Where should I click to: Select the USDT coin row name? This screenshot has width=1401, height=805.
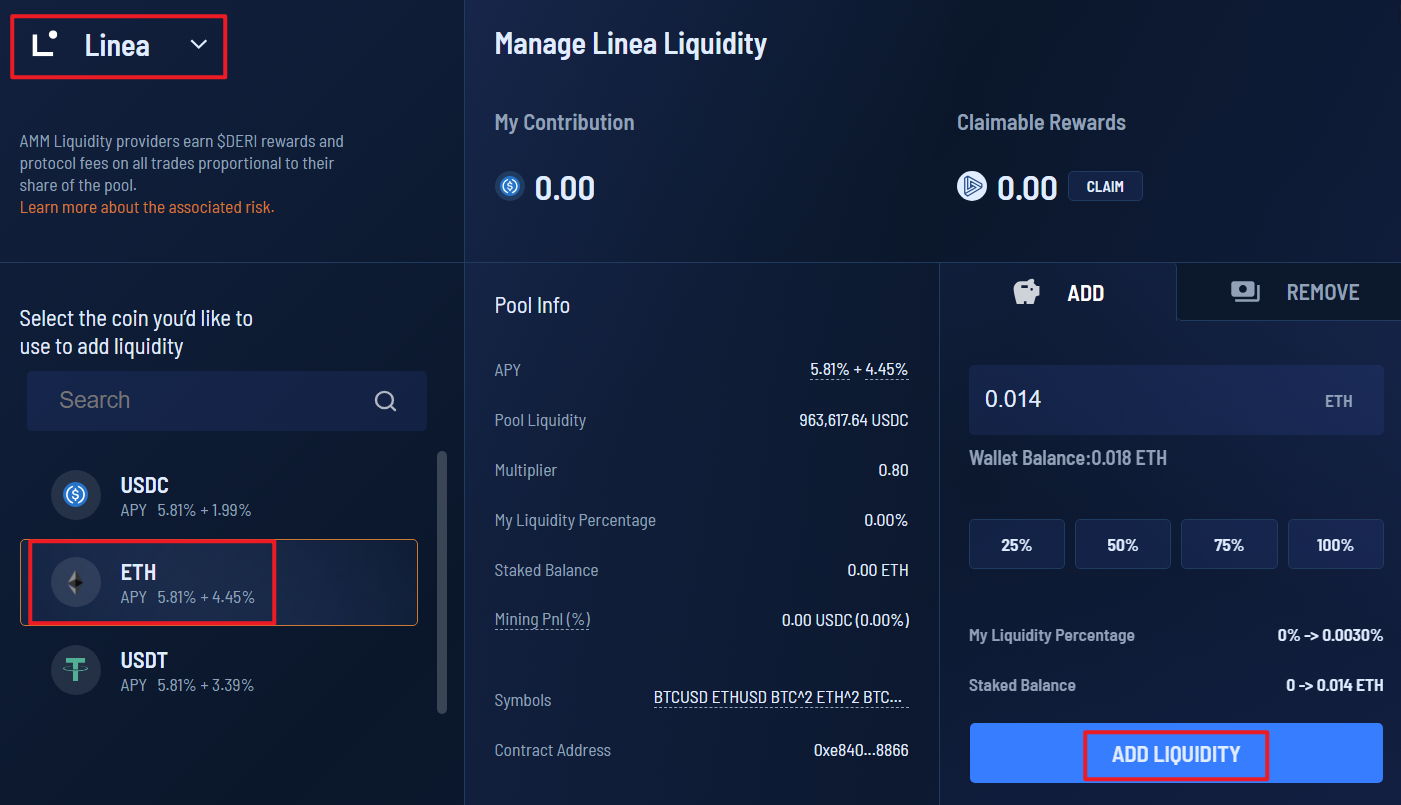[144, 660]
